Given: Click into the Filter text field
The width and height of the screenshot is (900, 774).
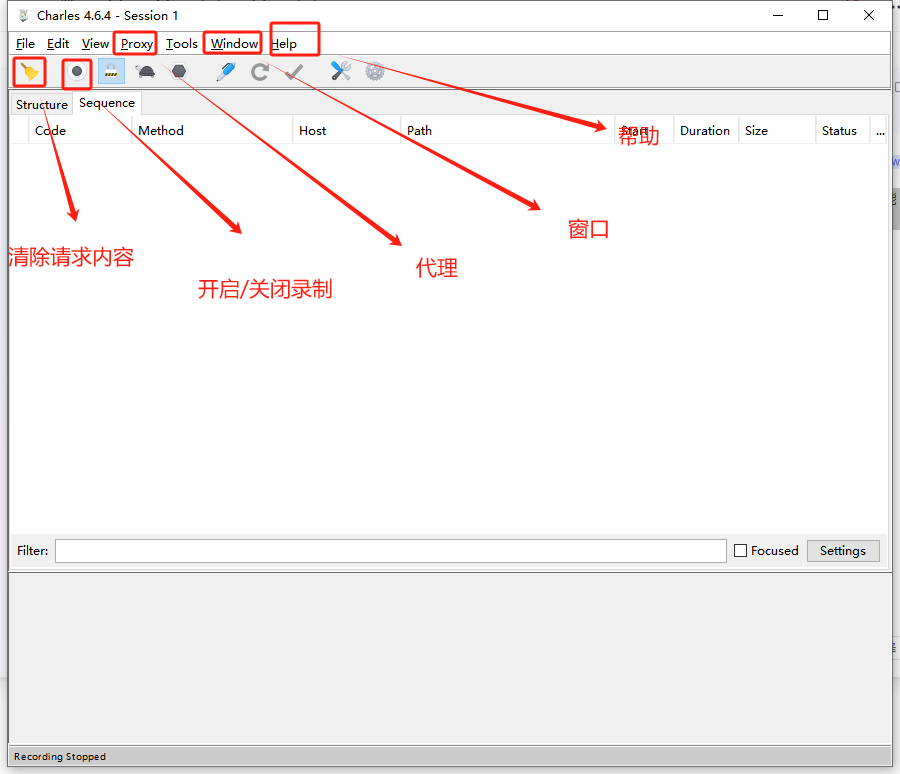Looking at the screenshot, I should [390, 551].
